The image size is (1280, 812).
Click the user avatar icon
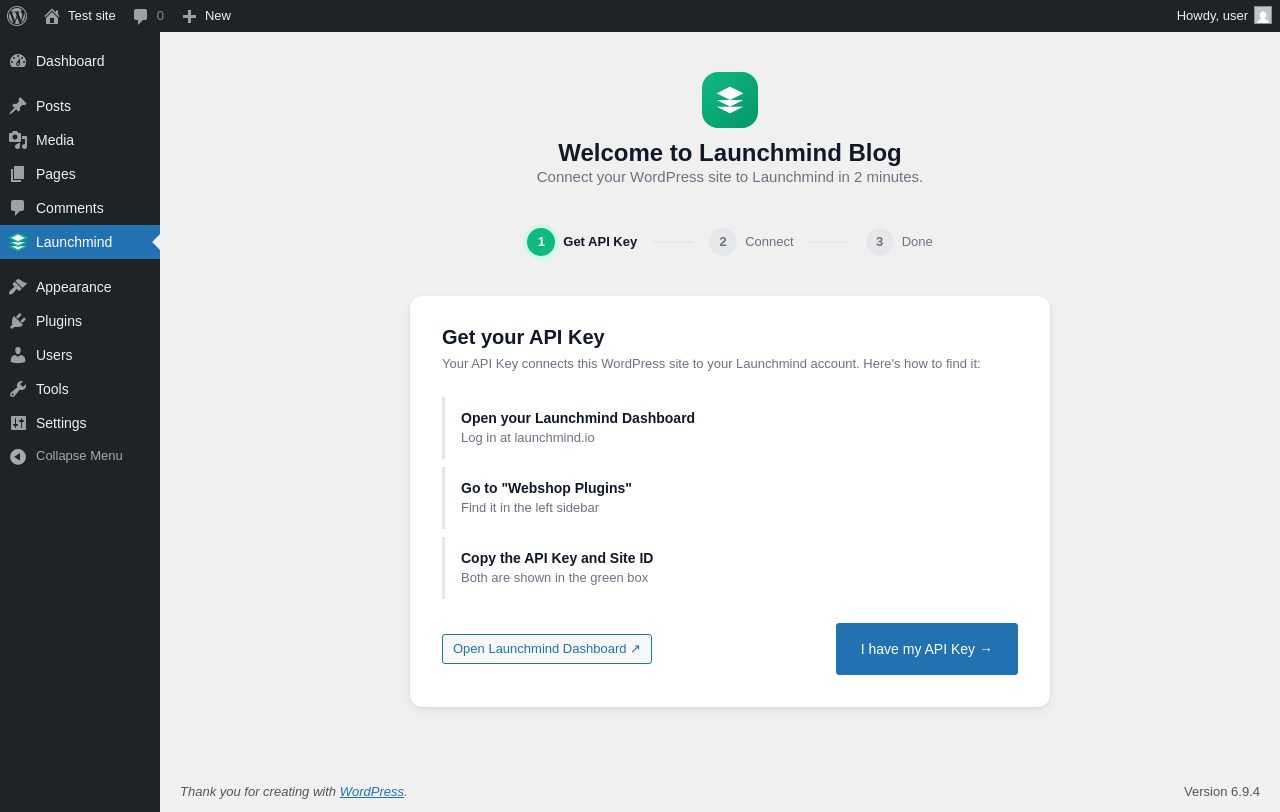(x=1263, y=15)
